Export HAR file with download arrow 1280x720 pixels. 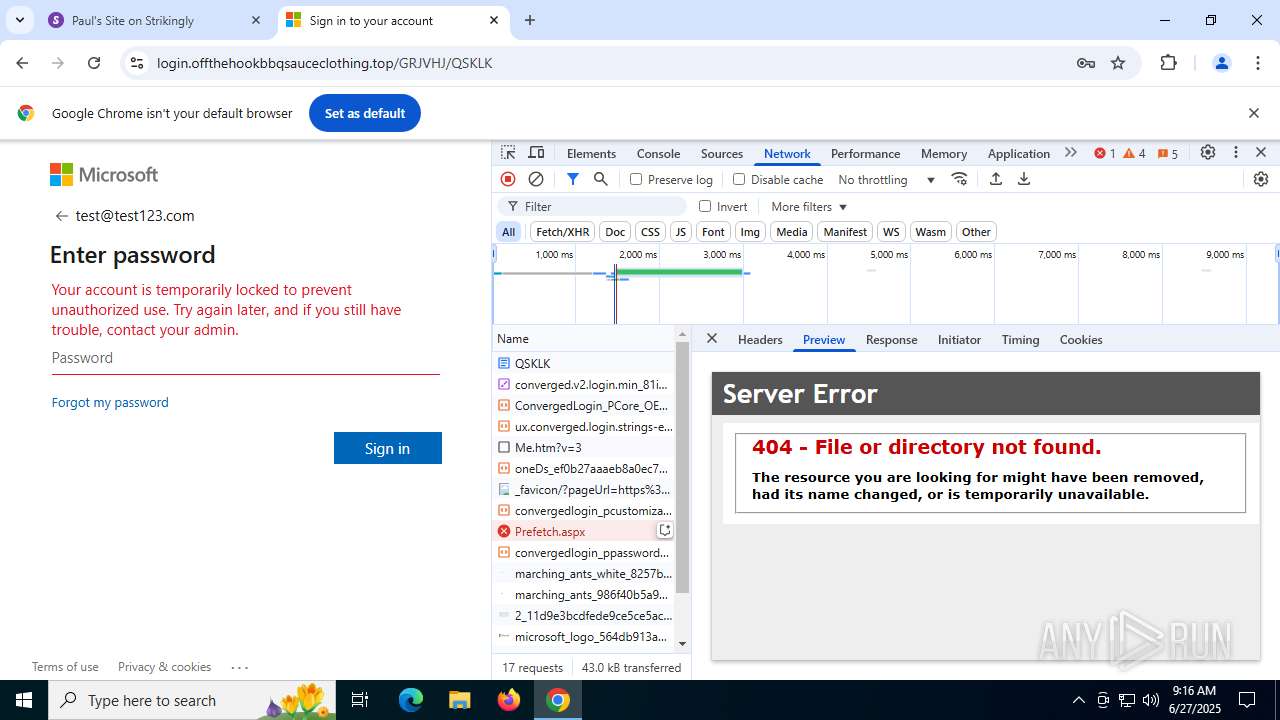pyautogui.click(x=1023, y=179)
